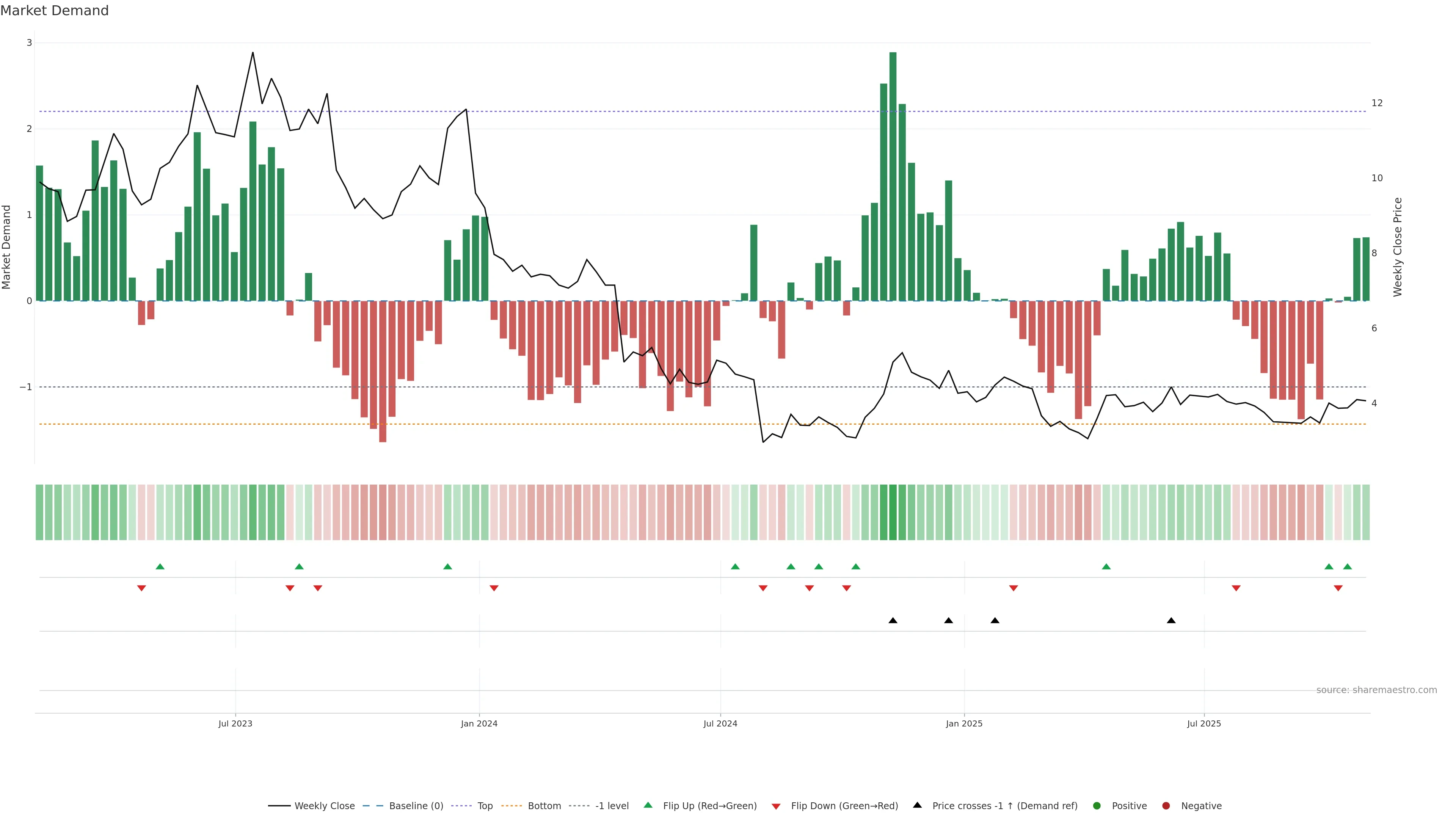Click the lowest red demand bar
This screenshot has height=819, width=1456.
click(x=383, y=371)
